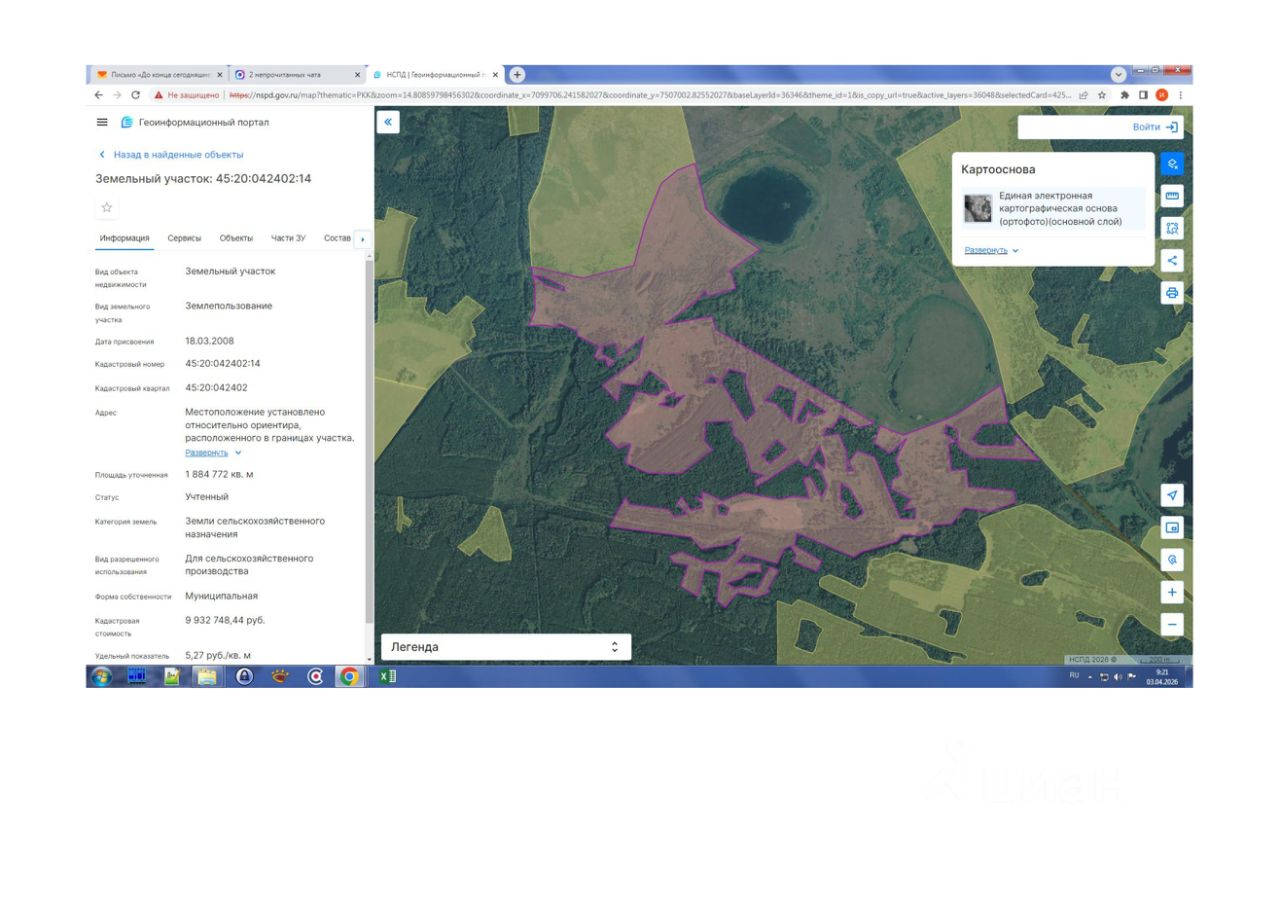Show more tabs with the right arrow
This screenshot has height=906, width=1280.
coord(361,239)
